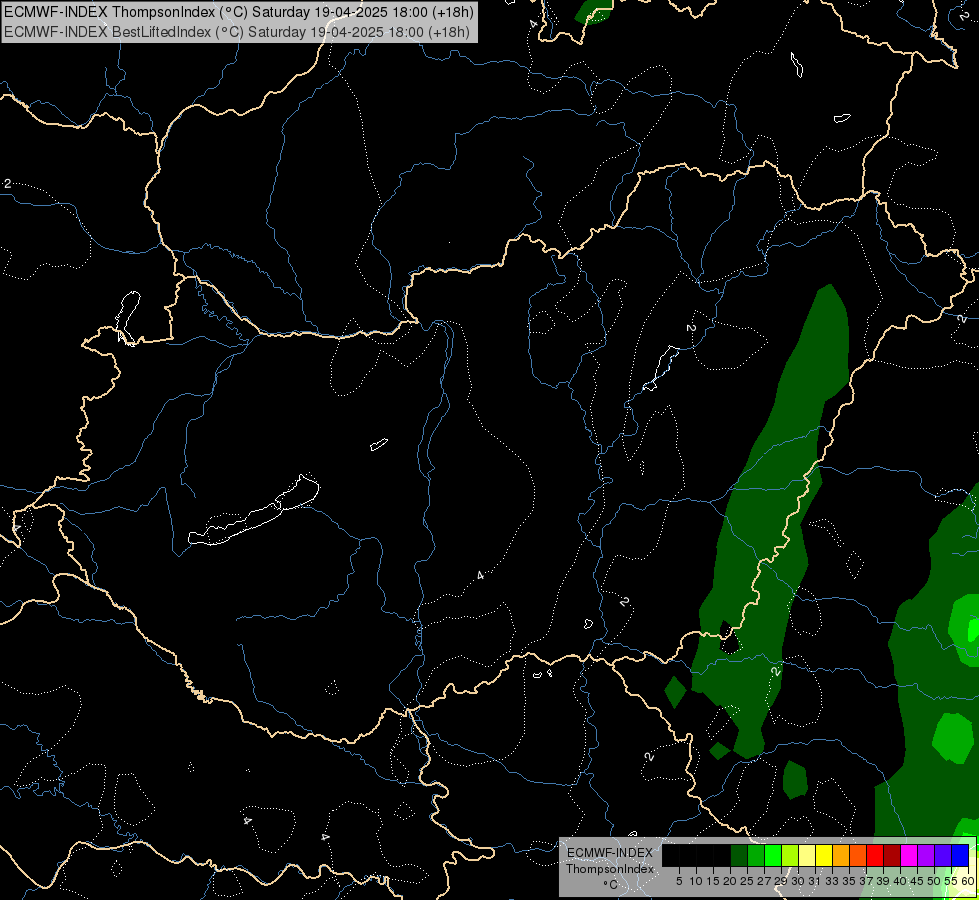Viewport: 979px width, 900px height.
Task: Click the legend tick value '39'
Action: 883,881
